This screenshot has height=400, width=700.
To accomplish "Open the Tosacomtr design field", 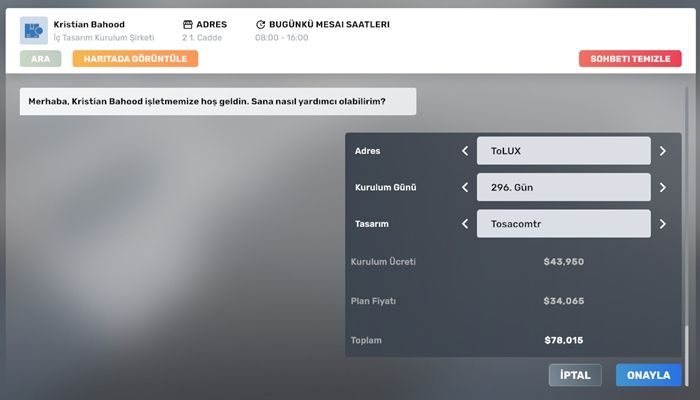I will coord(563,223).
